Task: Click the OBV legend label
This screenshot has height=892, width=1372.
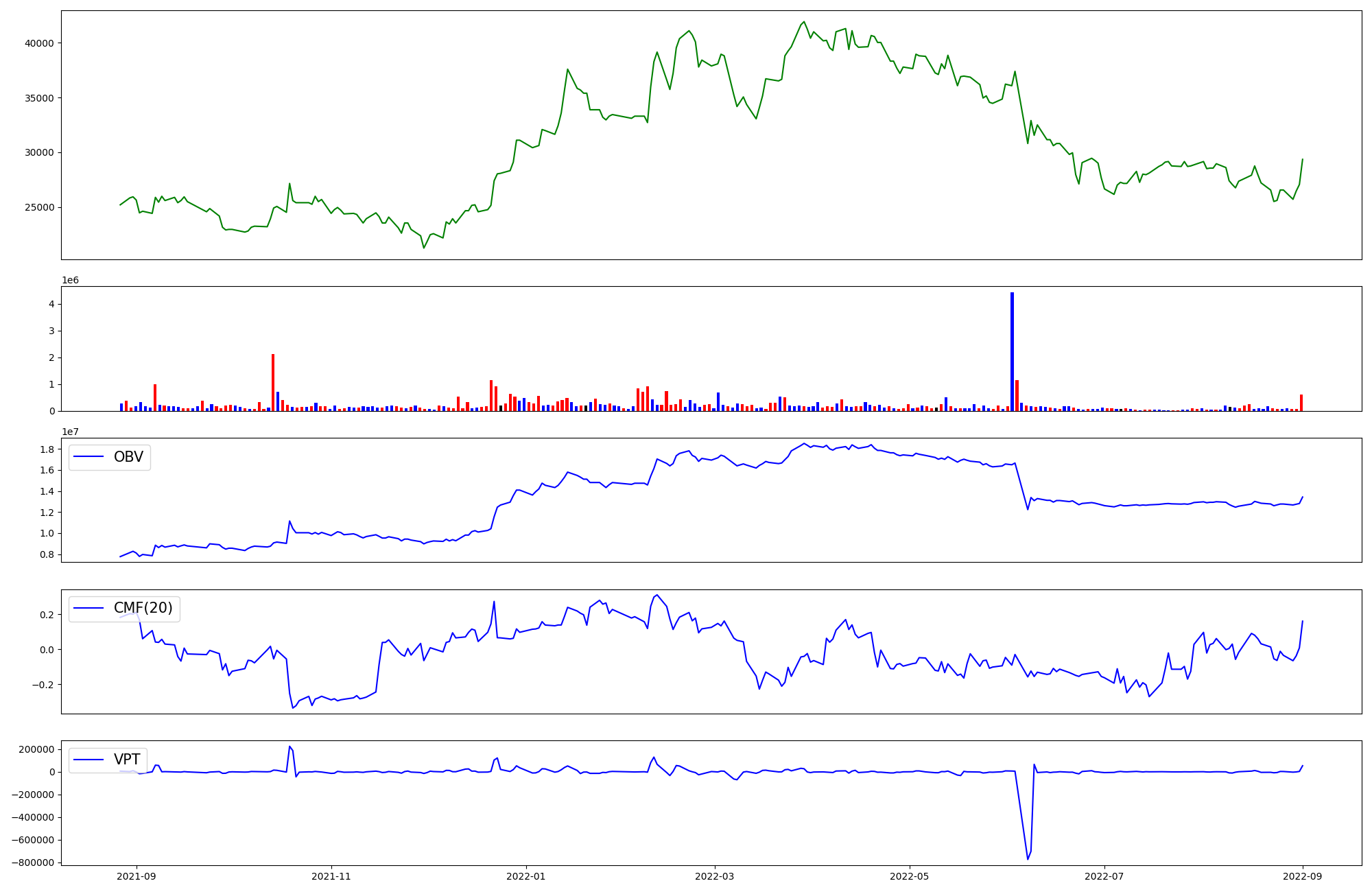Action: [128, 457]
